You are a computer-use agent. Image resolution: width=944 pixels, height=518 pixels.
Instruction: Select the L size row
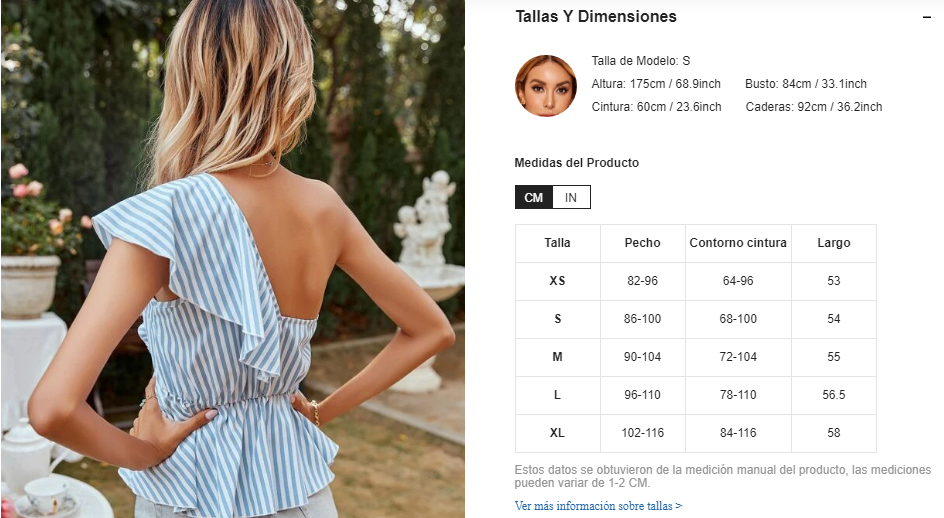click(x=695, y=395)
